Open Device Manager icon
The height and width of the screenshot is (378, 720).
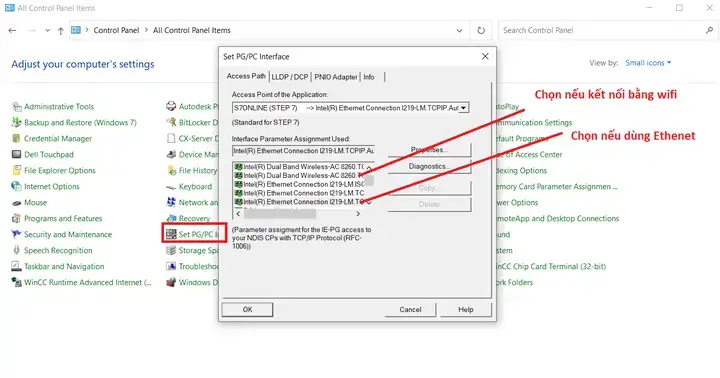[171, 154]
